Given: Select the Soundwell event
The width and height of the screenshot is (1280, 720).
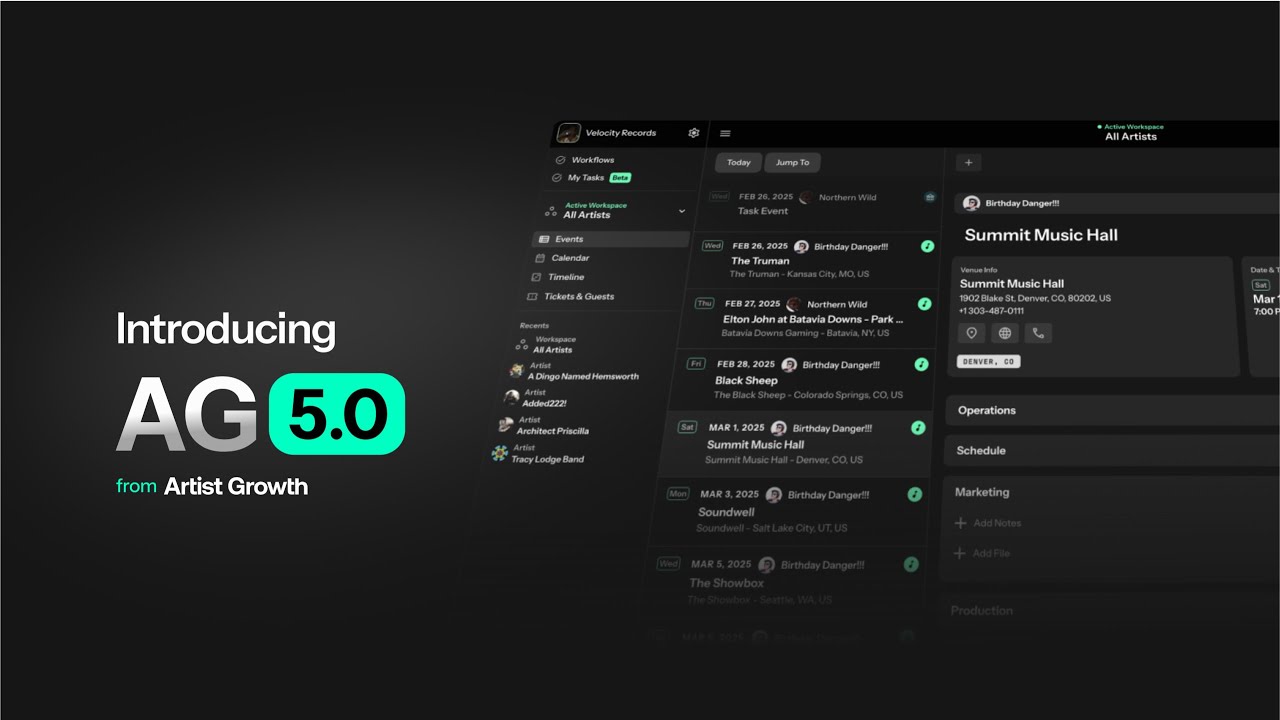Looking at the screenshot, I should click(790, 510).
